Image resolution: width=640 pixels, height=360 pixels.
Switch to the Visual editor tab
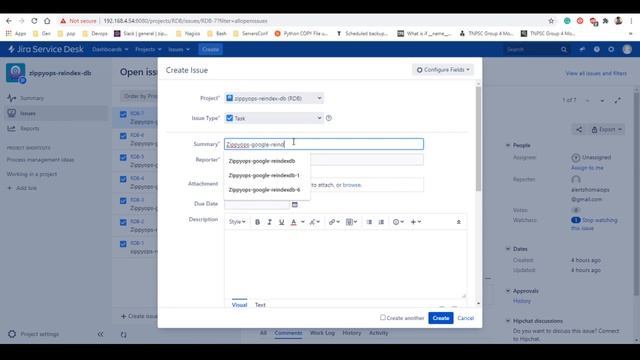[x=239, y=305]
